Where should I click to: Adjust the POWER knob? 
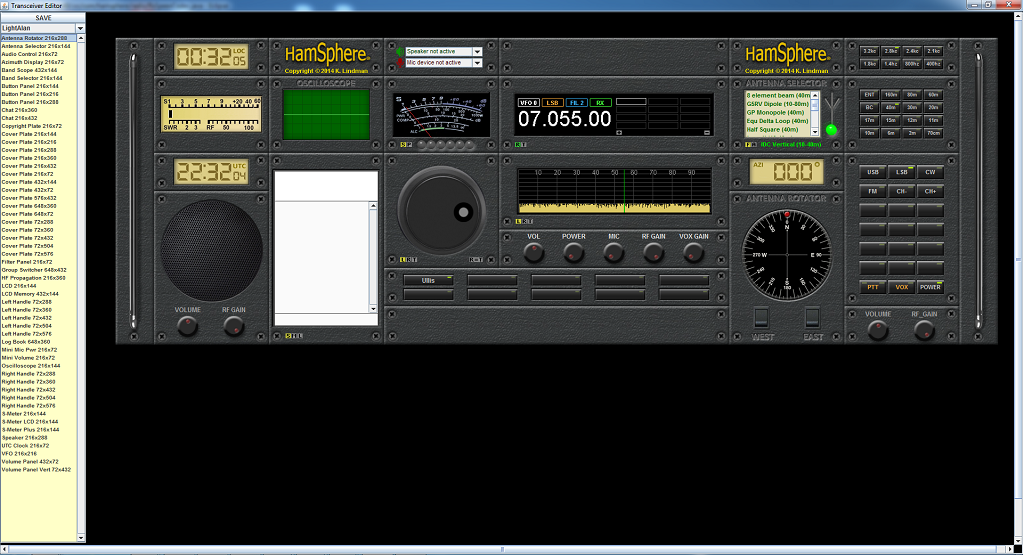click(573, 253)
